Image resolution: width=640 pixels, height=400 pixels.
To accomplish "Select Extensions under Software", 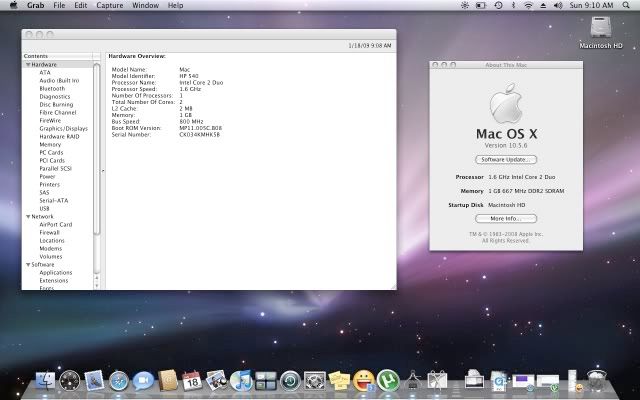I will tap(54, 281).
